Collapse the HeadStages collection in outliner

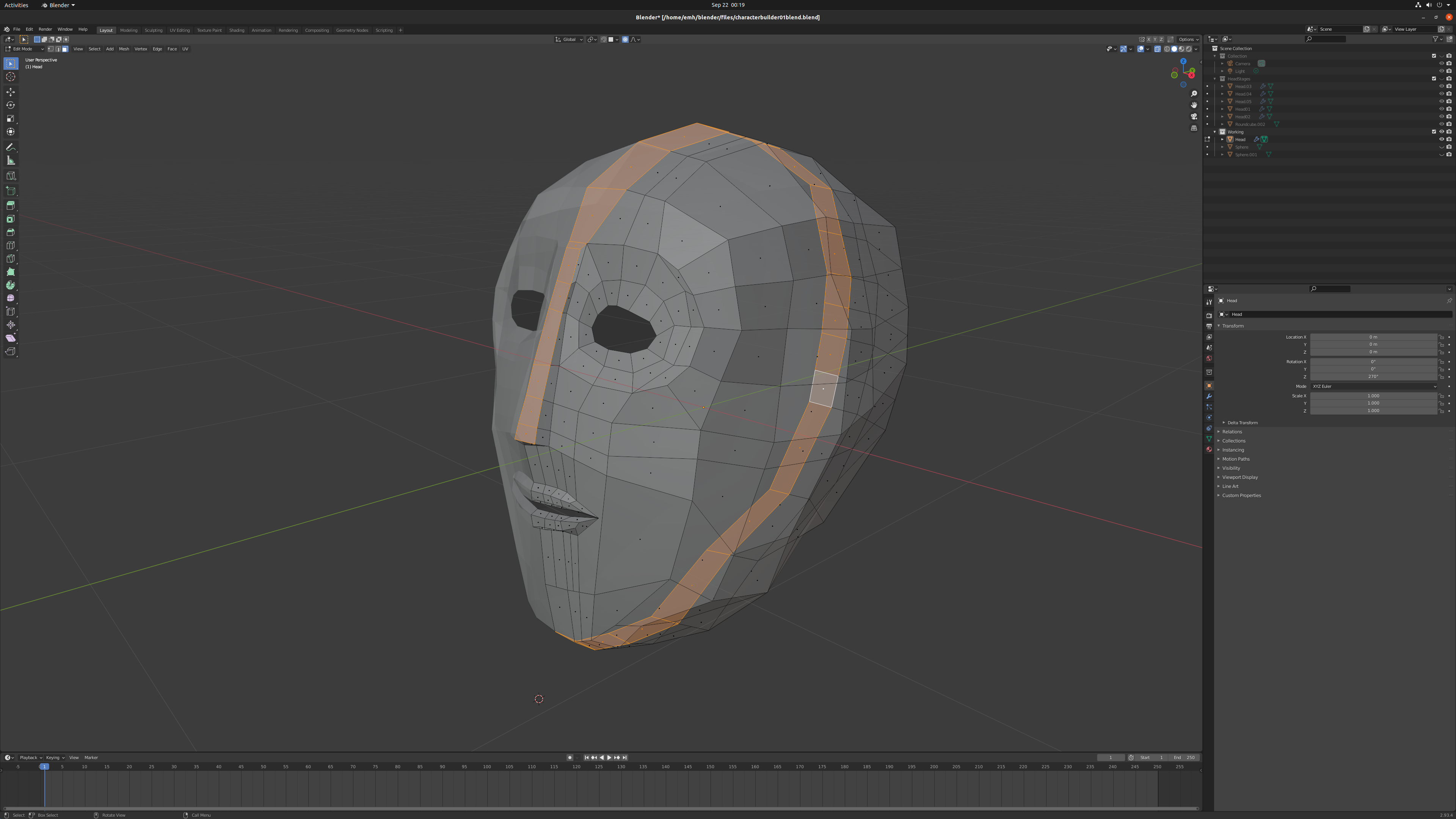(x=1215, y=79)
